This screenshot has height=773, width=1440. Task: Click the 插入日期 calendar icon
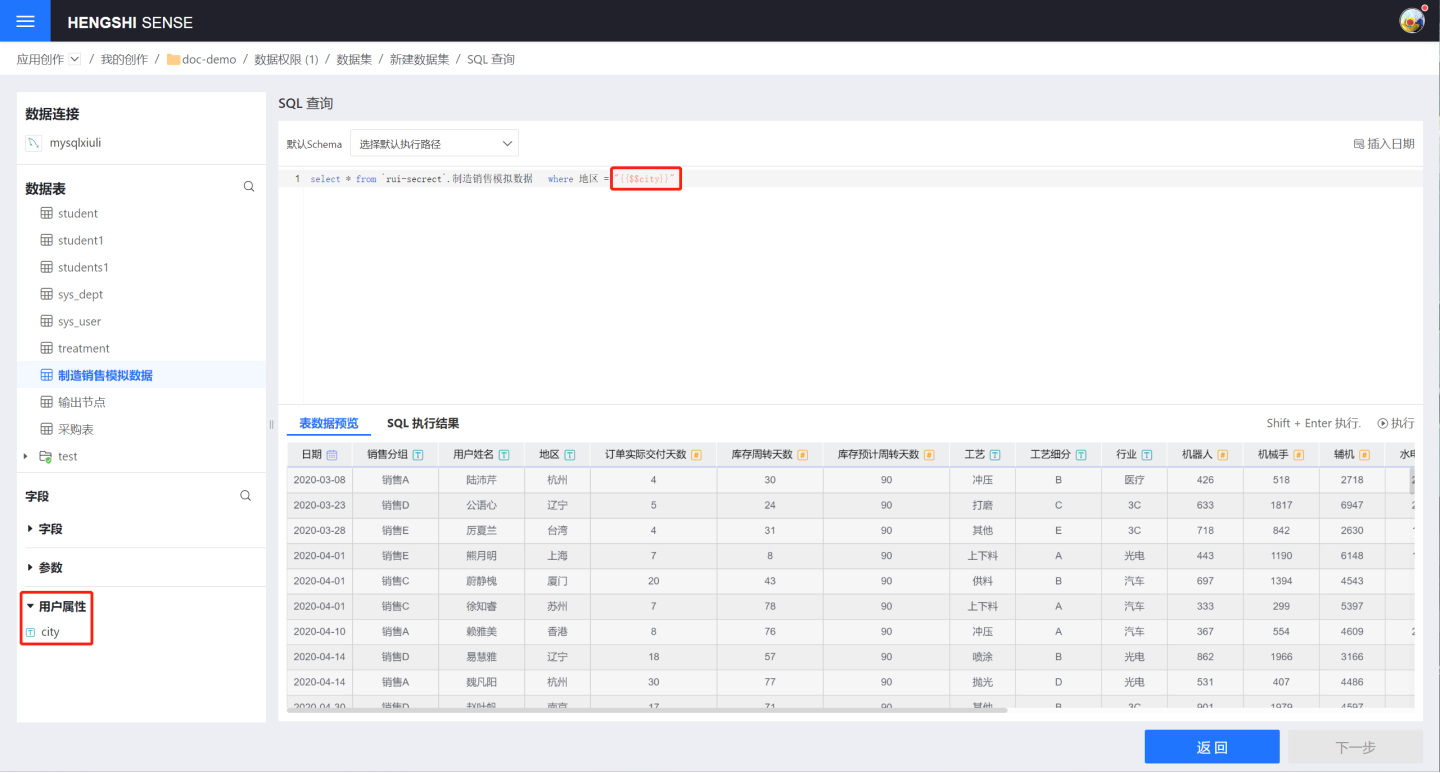(x=1359, y=144)
